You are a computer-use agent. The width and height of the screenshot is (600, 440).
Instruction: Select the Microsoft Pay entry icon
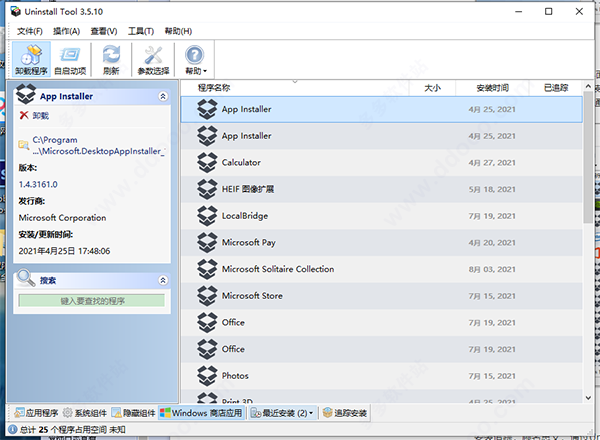point(207,242)
